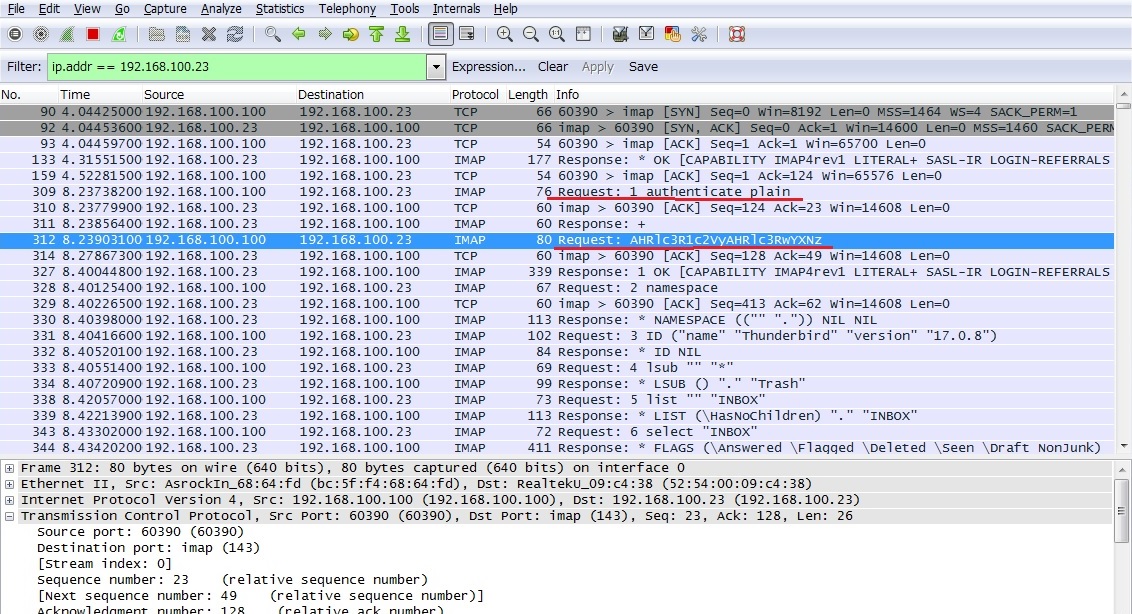Select packet 309 'authenticate plain' request
This screenshot has width=1132, height=614.
557,191
